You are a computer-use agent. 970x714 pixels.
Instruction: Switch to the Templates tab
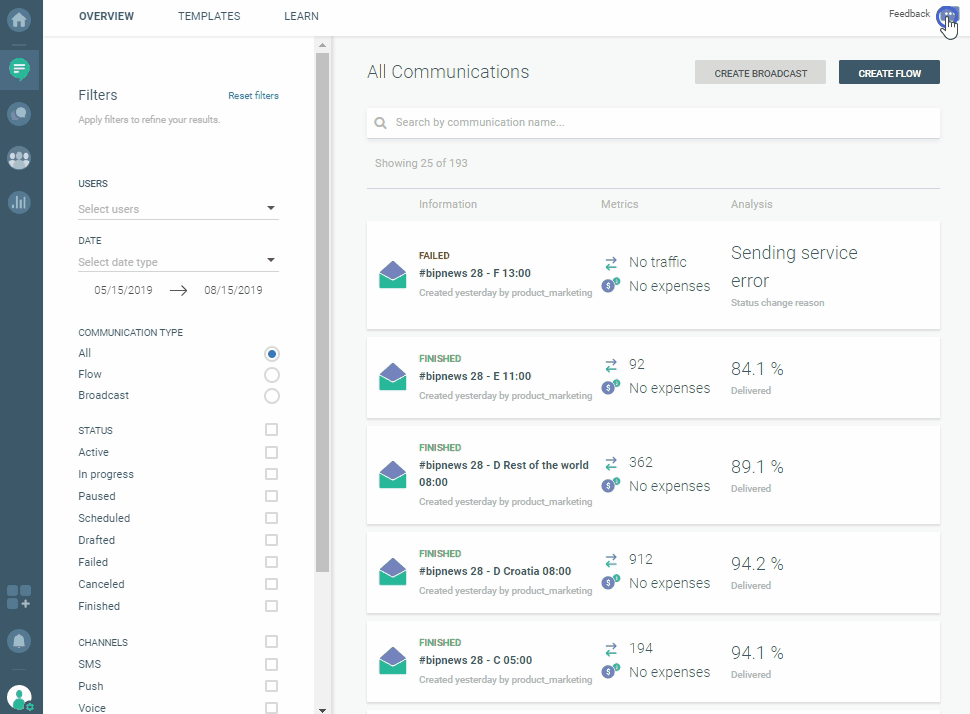point(209,16)
